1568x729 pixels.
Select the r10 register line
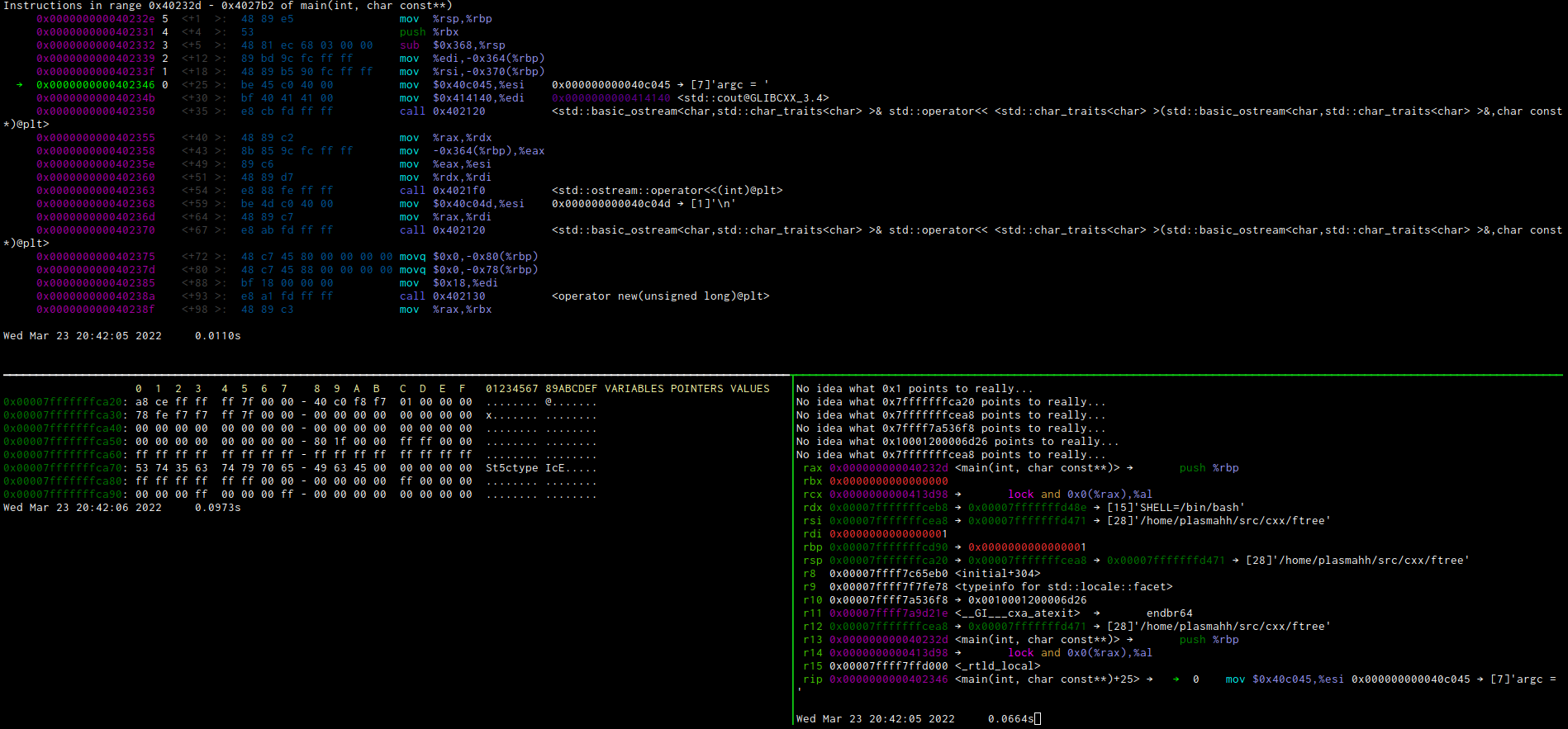click(944, 600)
